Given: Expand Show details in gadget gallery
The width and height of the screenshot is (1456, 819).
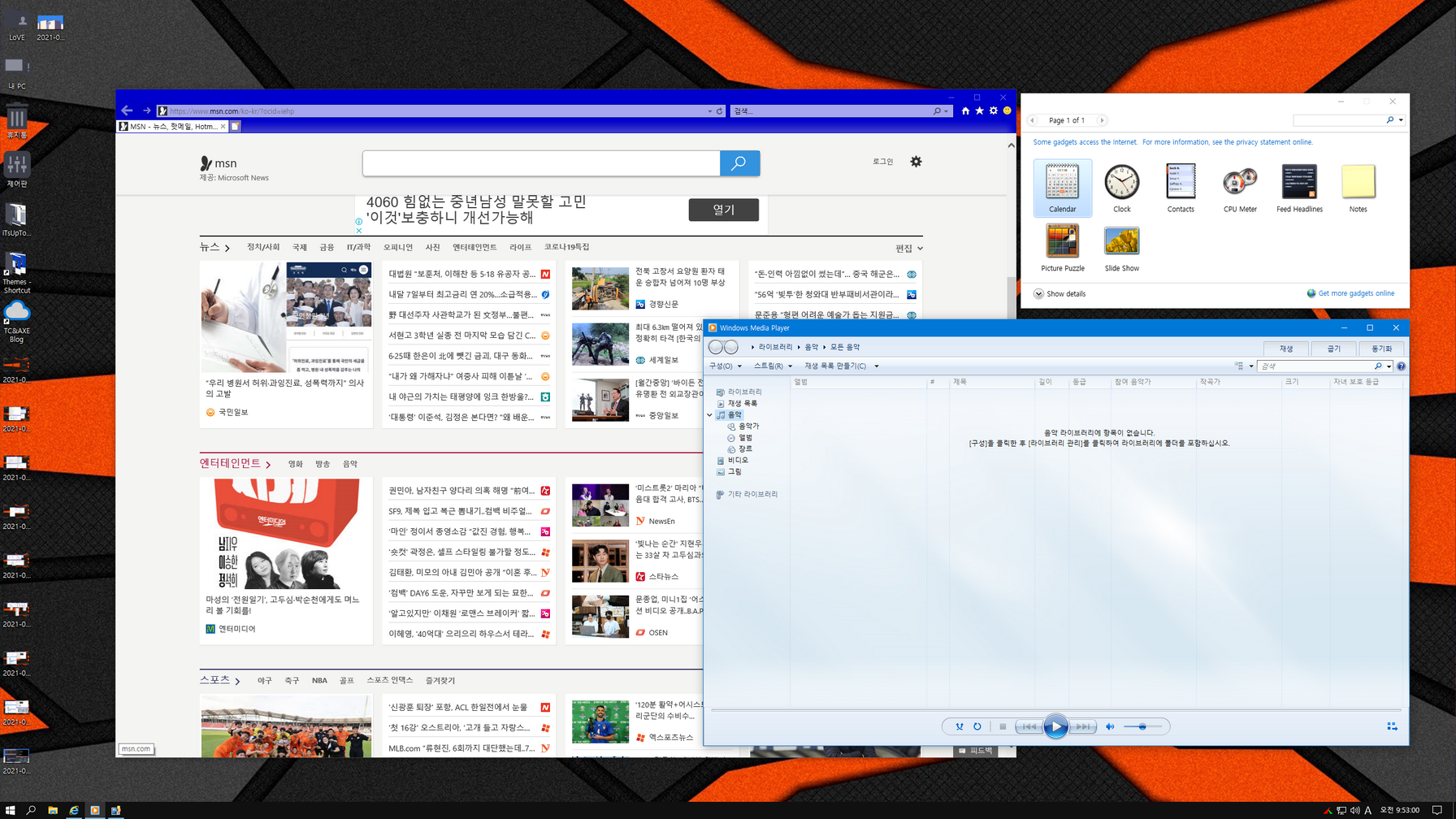Looking at the screenshot, I should [x=1059, y=294].
